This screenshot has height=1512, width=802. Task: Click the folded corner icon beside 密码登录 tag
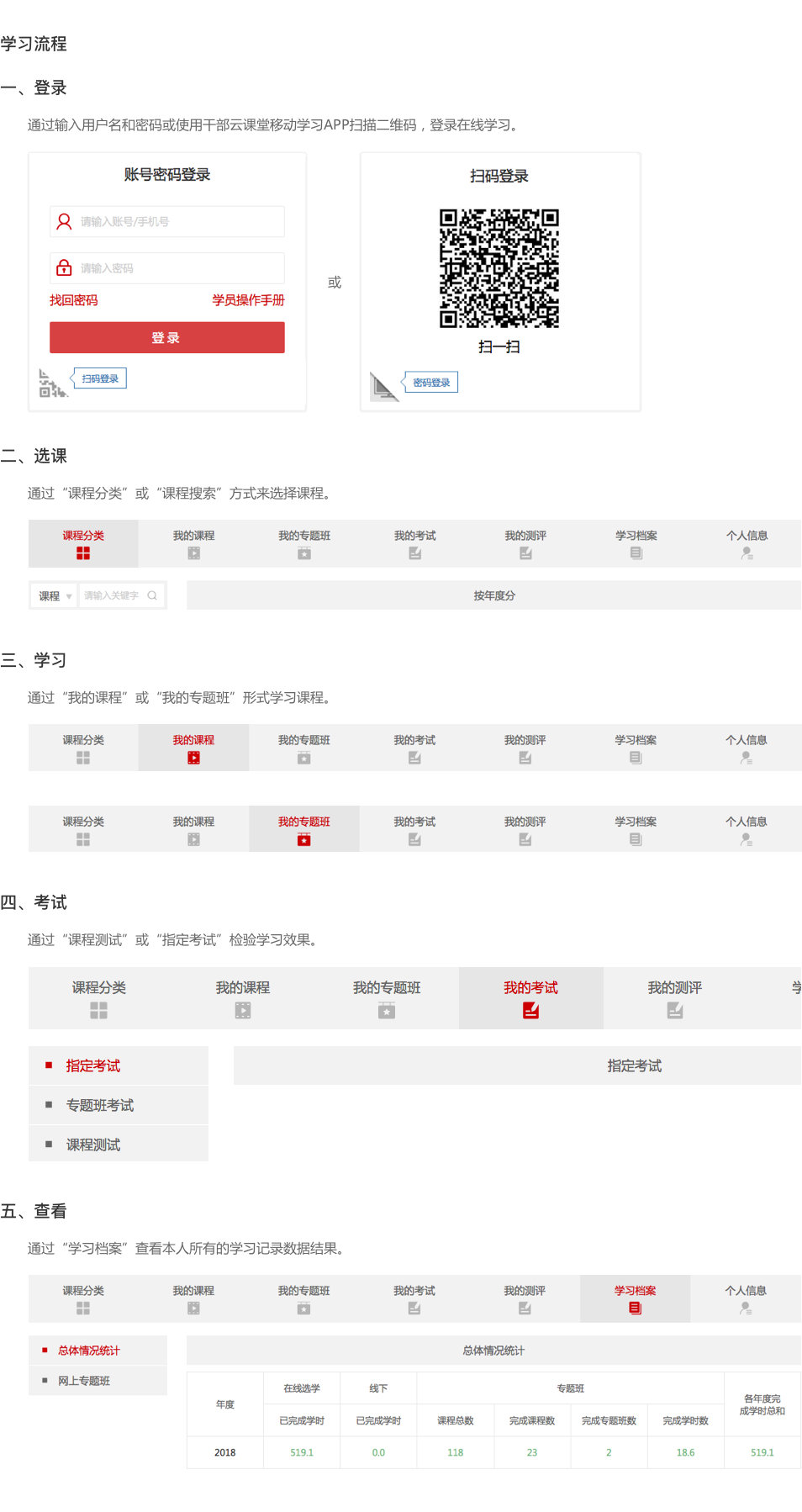[x=384, y=387]
